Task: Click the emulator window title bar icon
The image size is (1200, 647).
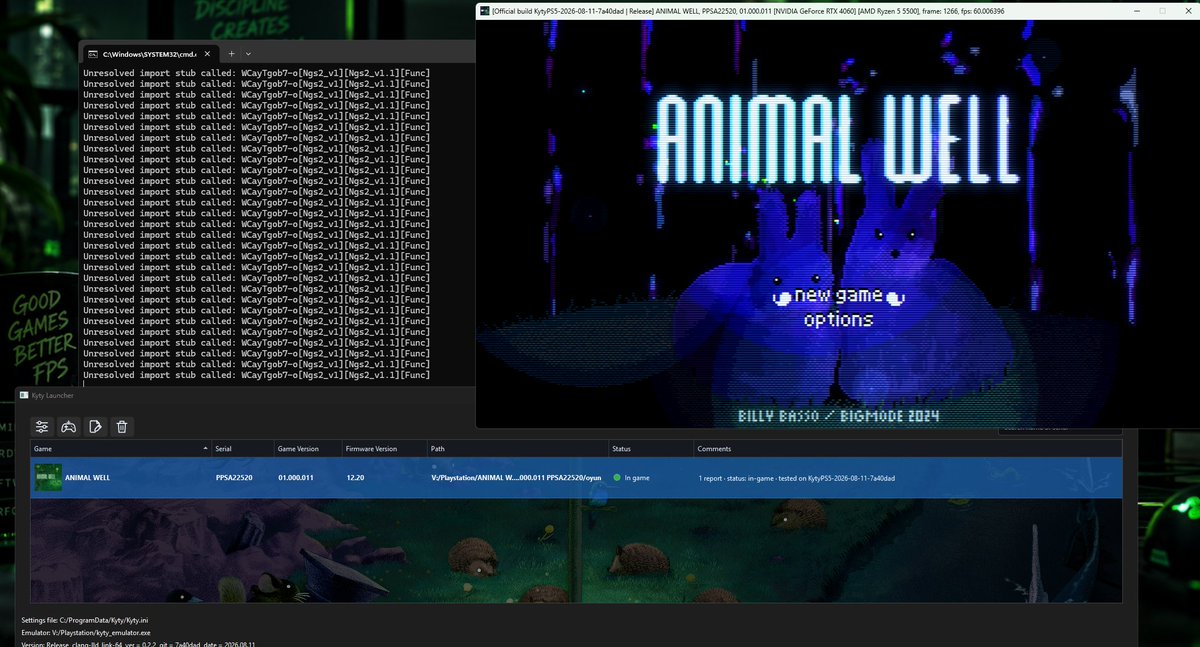Action: 484,10
